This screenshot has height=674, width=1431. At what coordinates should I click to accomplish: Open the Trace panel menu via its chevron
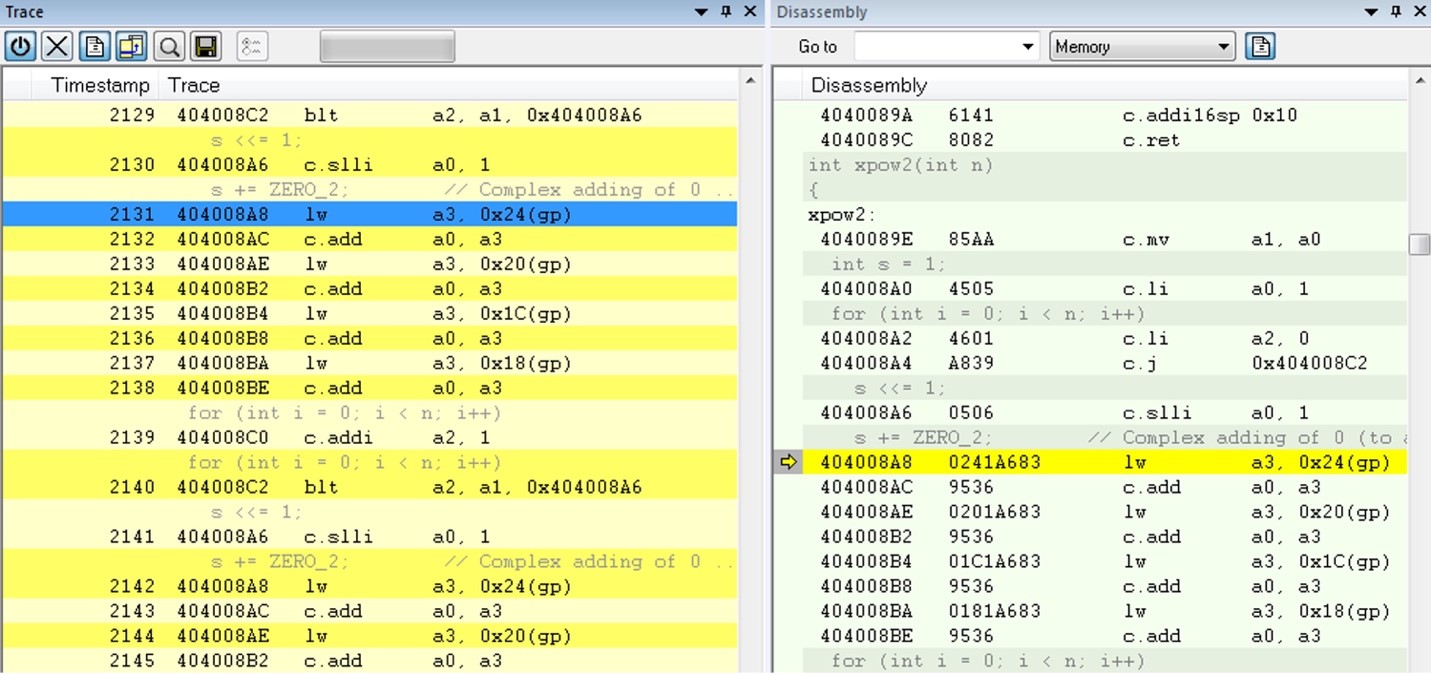(x=701, y=12)
